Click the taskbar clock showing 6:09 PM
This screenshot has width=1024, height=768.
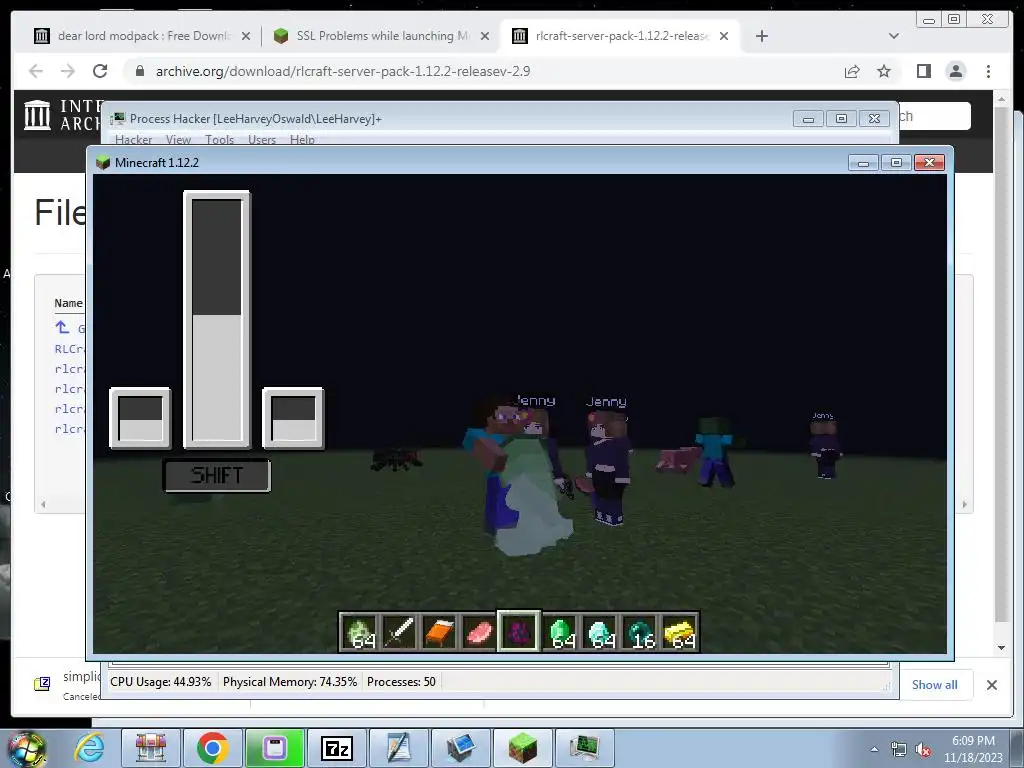click(973, 749)
